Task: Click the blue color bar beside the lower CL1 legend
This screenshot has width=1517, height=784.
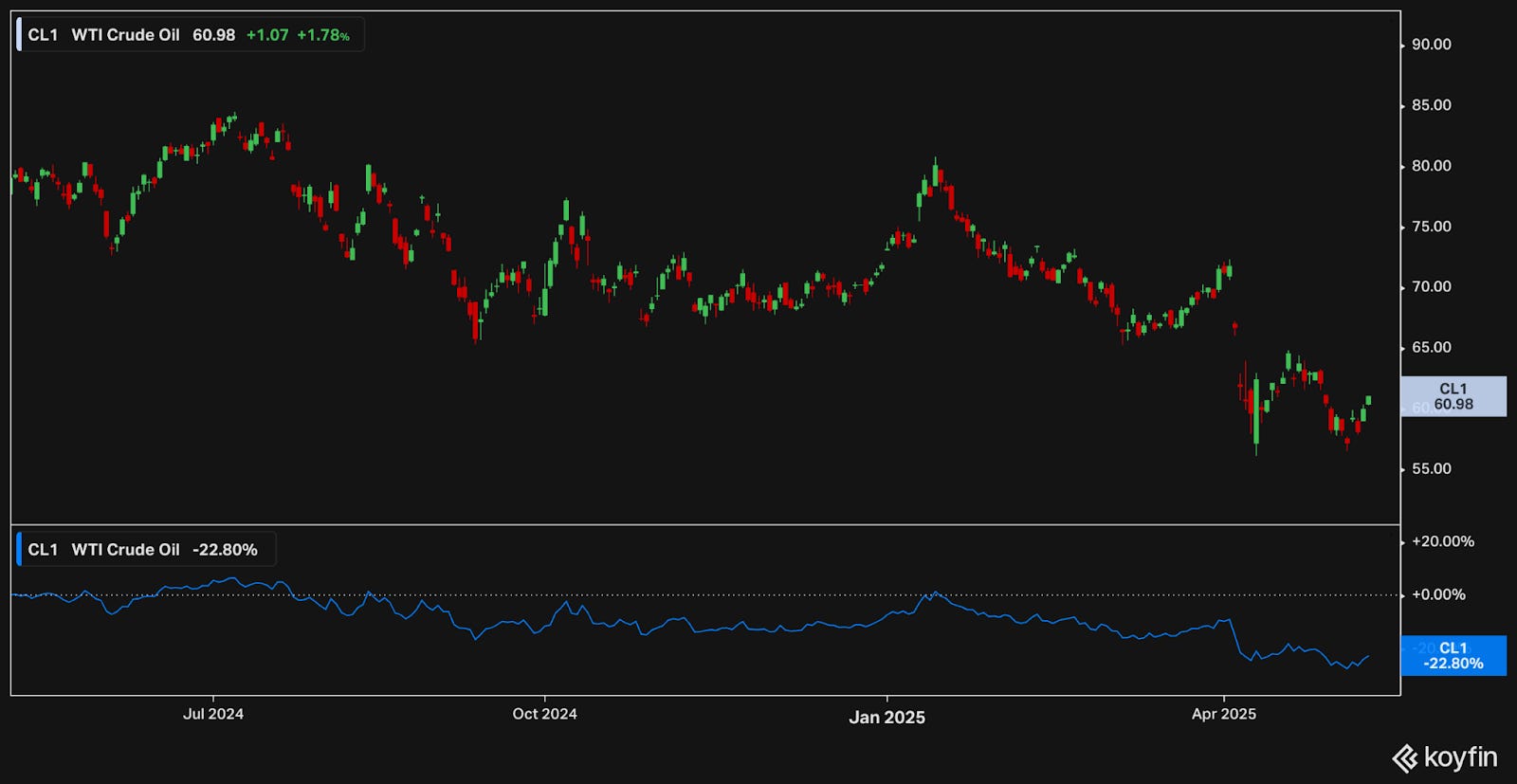Action: point(19,550)
